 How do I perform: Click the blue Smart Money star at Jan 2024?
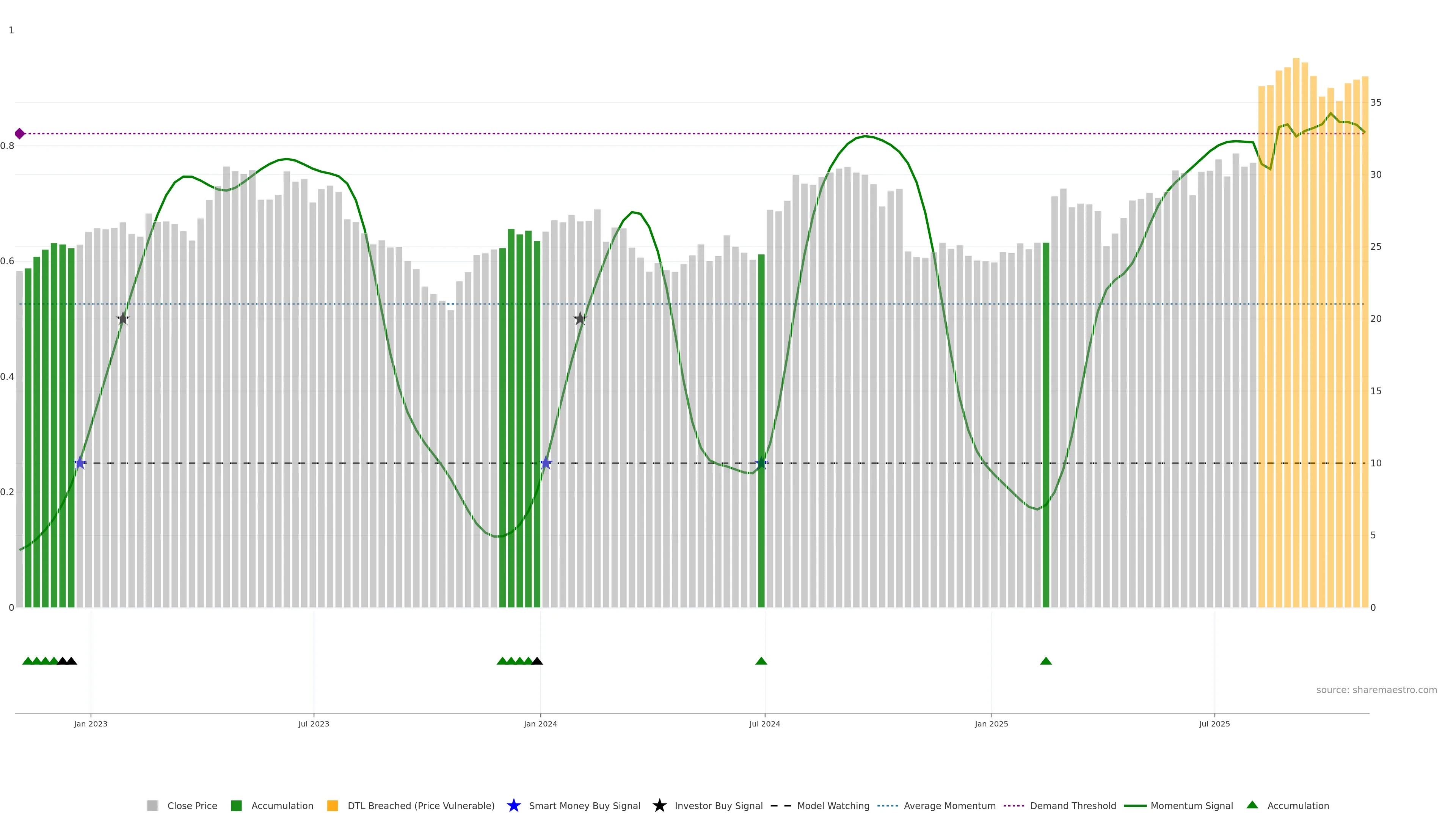tap(546, 463)
